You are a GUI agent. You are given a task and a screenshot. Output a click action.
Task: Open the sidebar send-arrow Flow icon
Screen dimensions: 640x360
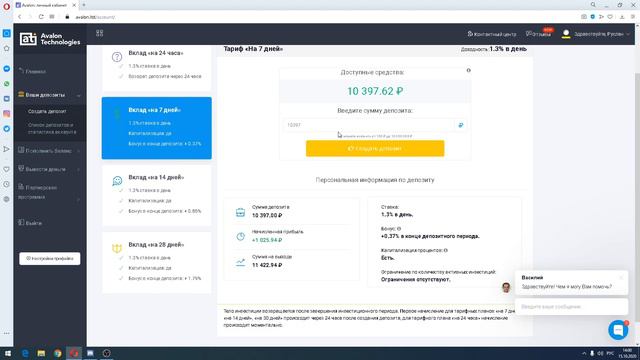(7, 149)
